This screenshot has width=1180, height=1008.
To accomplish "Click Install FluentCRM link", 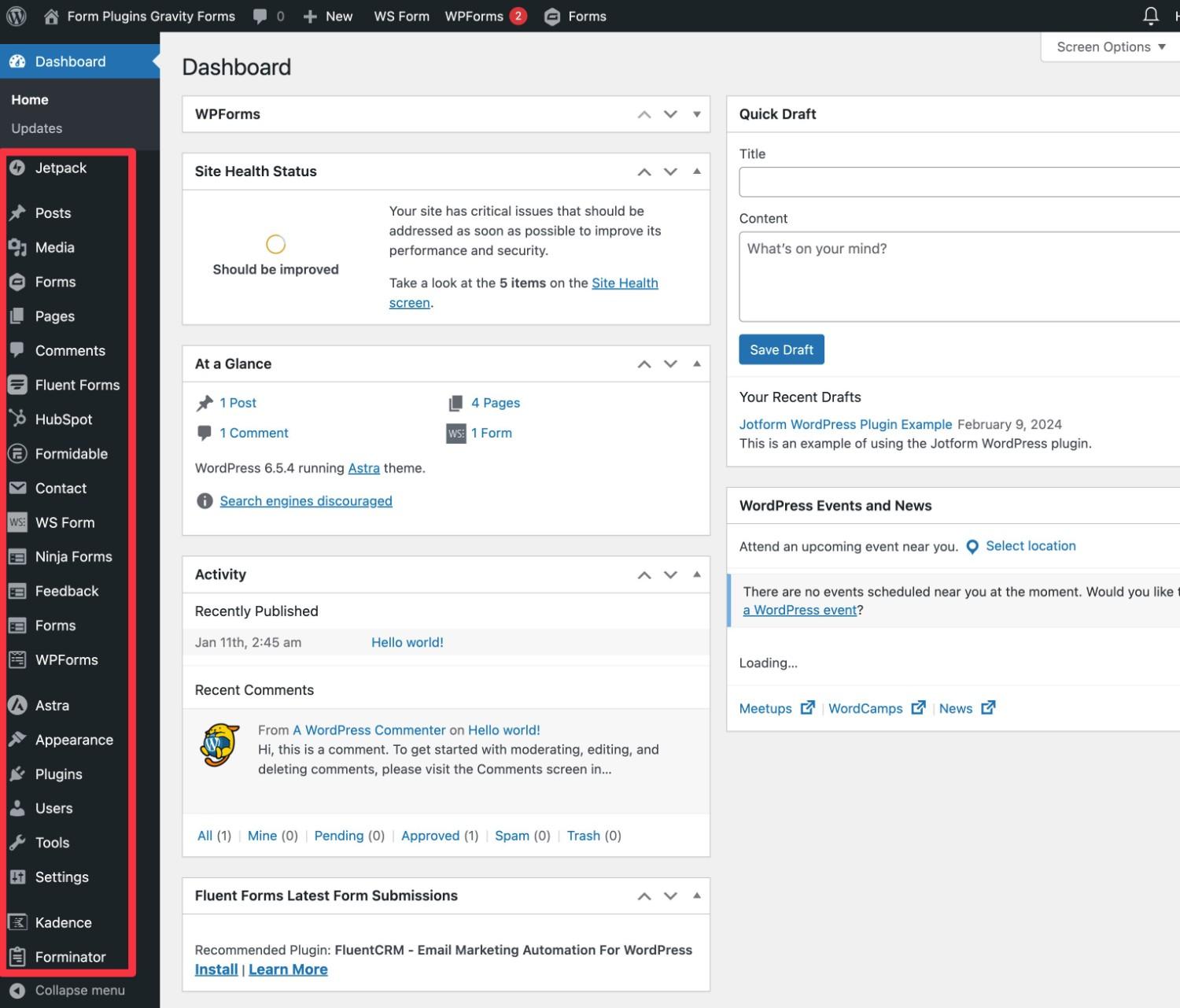I will (x=216, y=969).
